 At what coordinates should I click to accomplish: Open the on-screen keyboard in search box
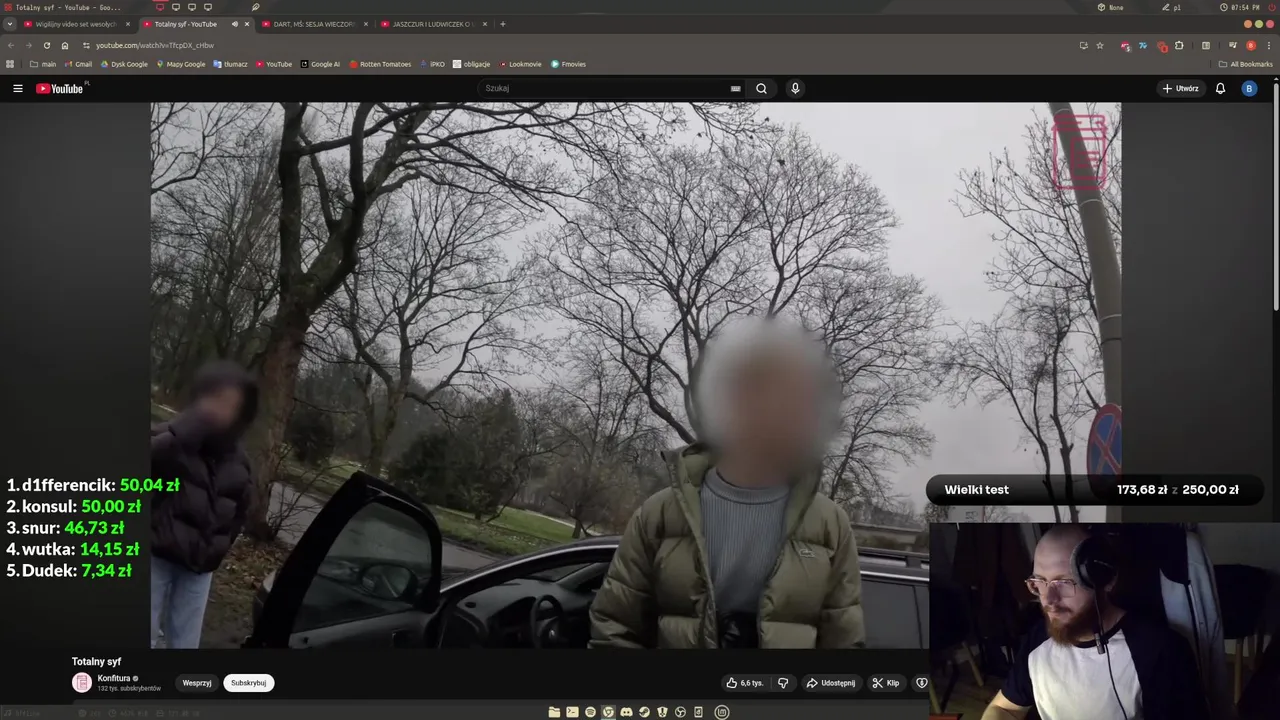point(736,88)
